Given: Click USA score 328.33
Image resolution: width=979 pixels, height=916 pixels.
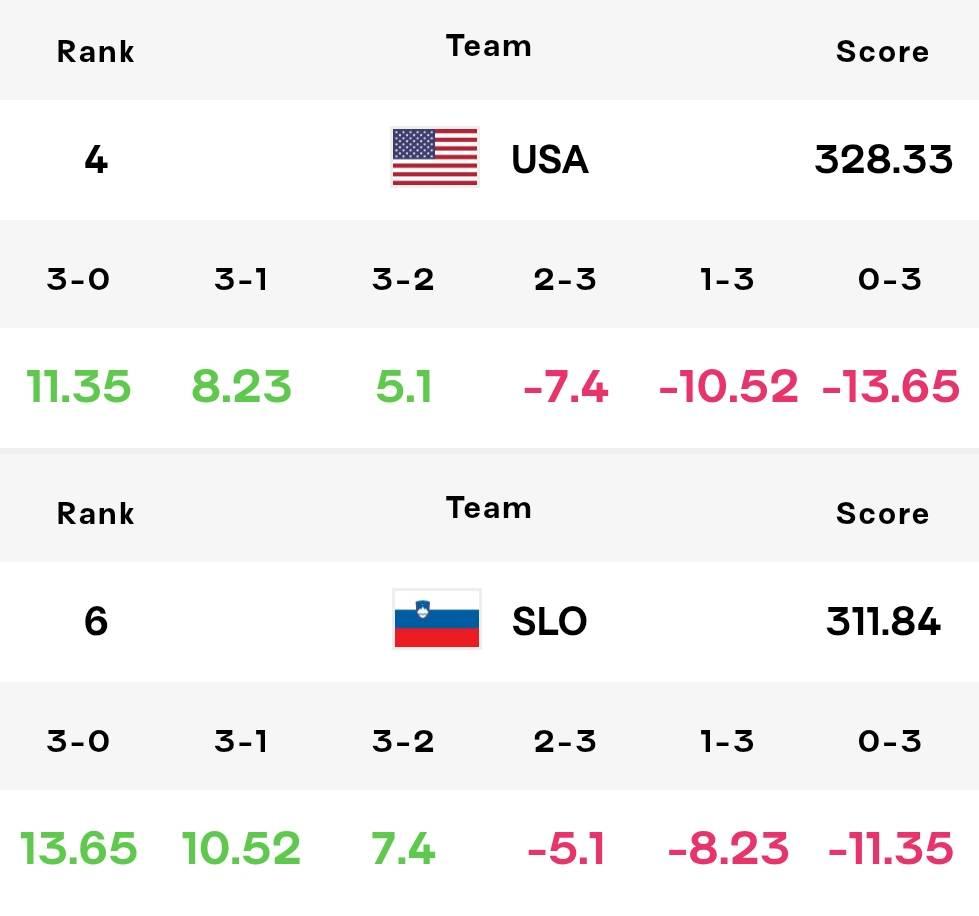Looking at the screenshot, I should pyautogui.click(x=883, y=159).
